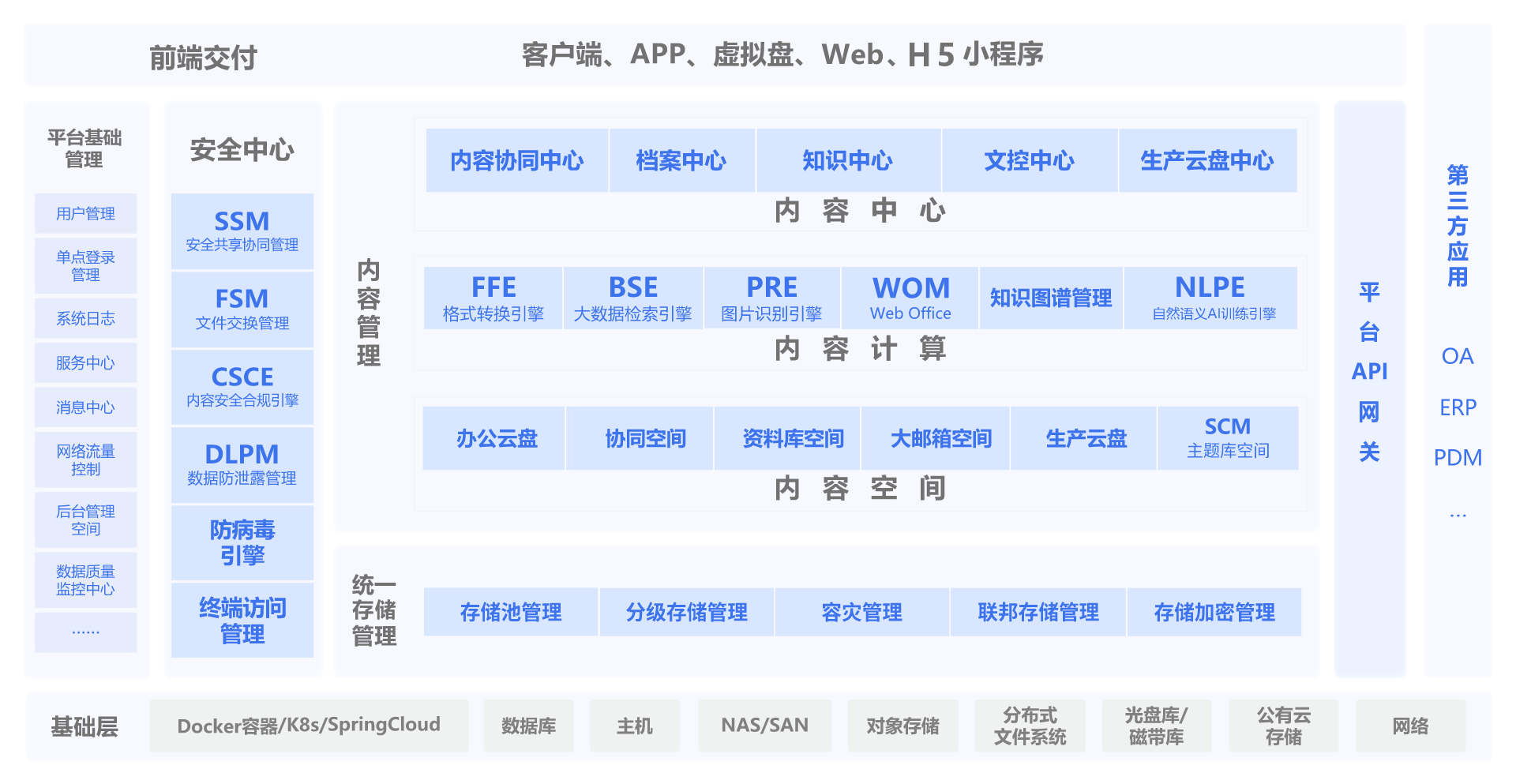Select the PRE 图片识别引擎 engine

pos(772,297)
